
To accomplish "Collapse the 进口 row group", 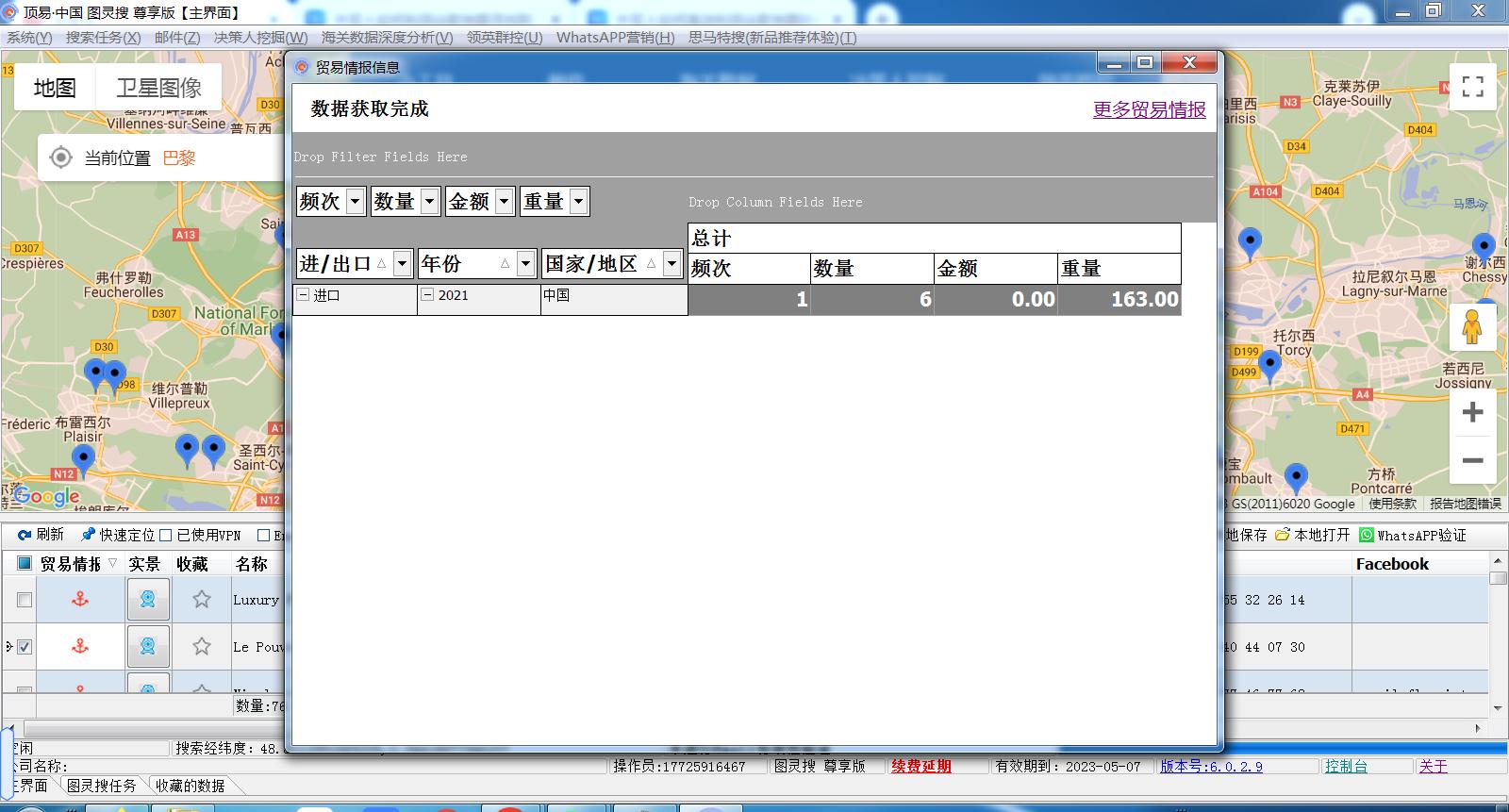I will click(x=303, y=295).
